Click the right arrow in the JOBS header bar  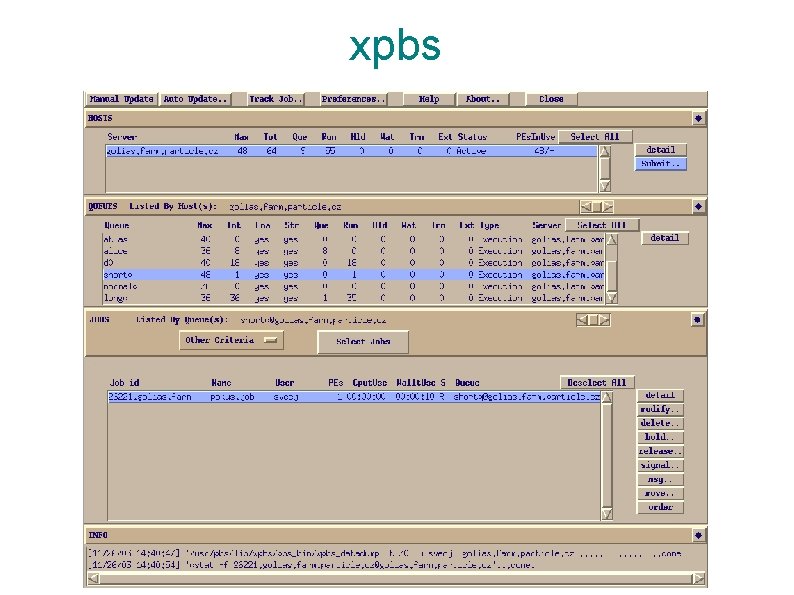point(604,320)
